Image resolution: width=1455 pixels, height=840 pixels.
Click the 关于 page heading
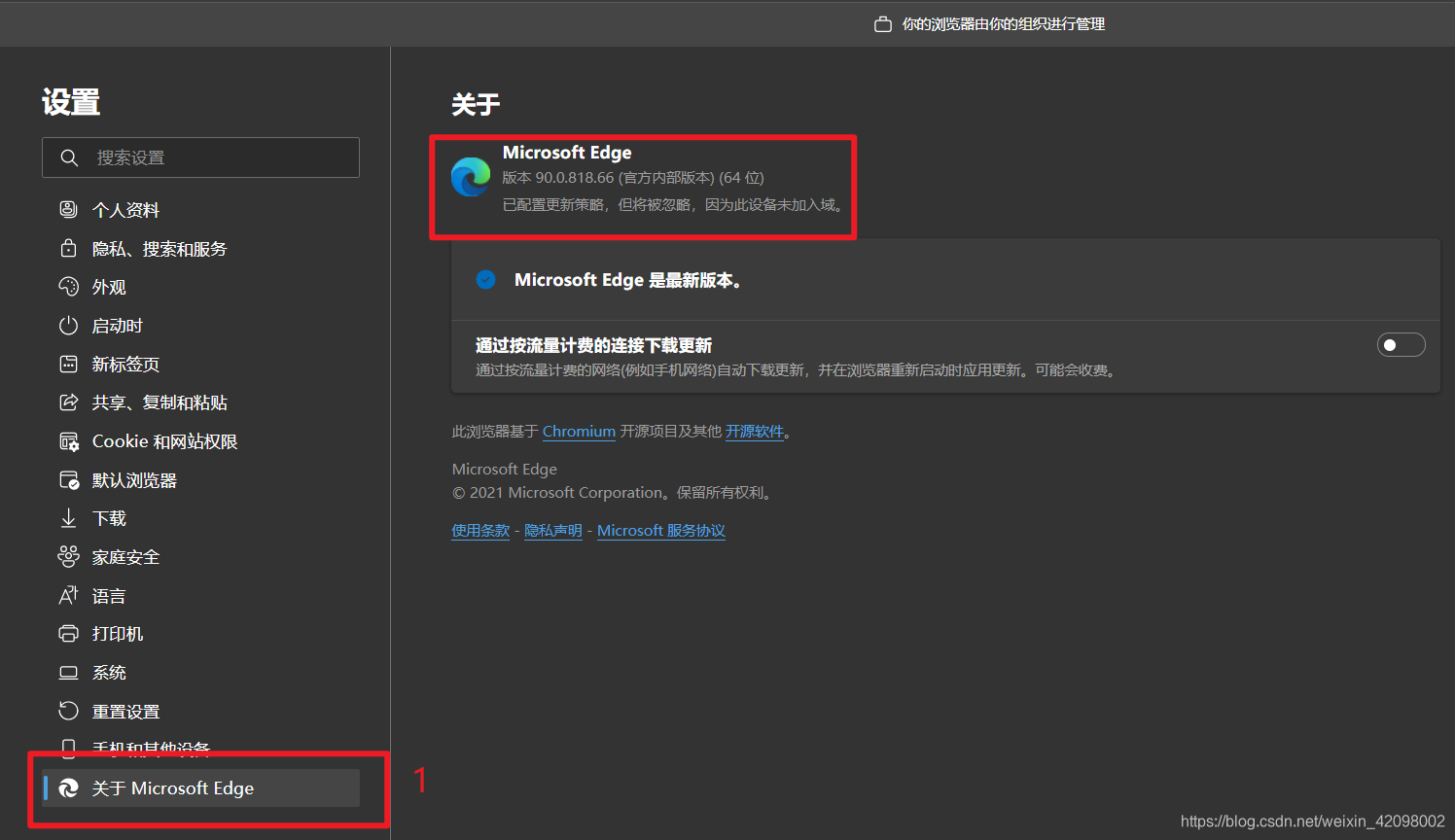coord(476,104)
